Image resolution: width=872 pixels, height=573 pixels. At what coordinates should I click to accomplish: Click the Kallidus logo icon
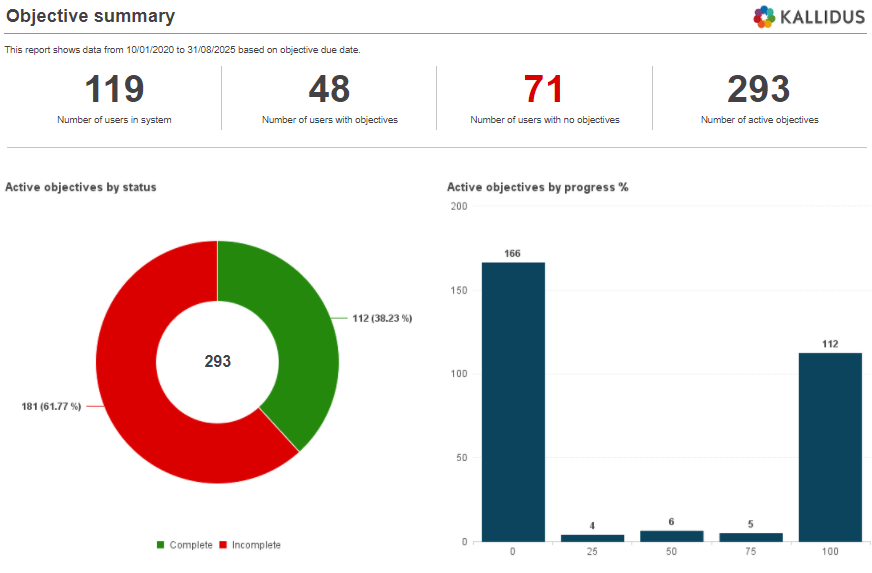coord(764,16)
